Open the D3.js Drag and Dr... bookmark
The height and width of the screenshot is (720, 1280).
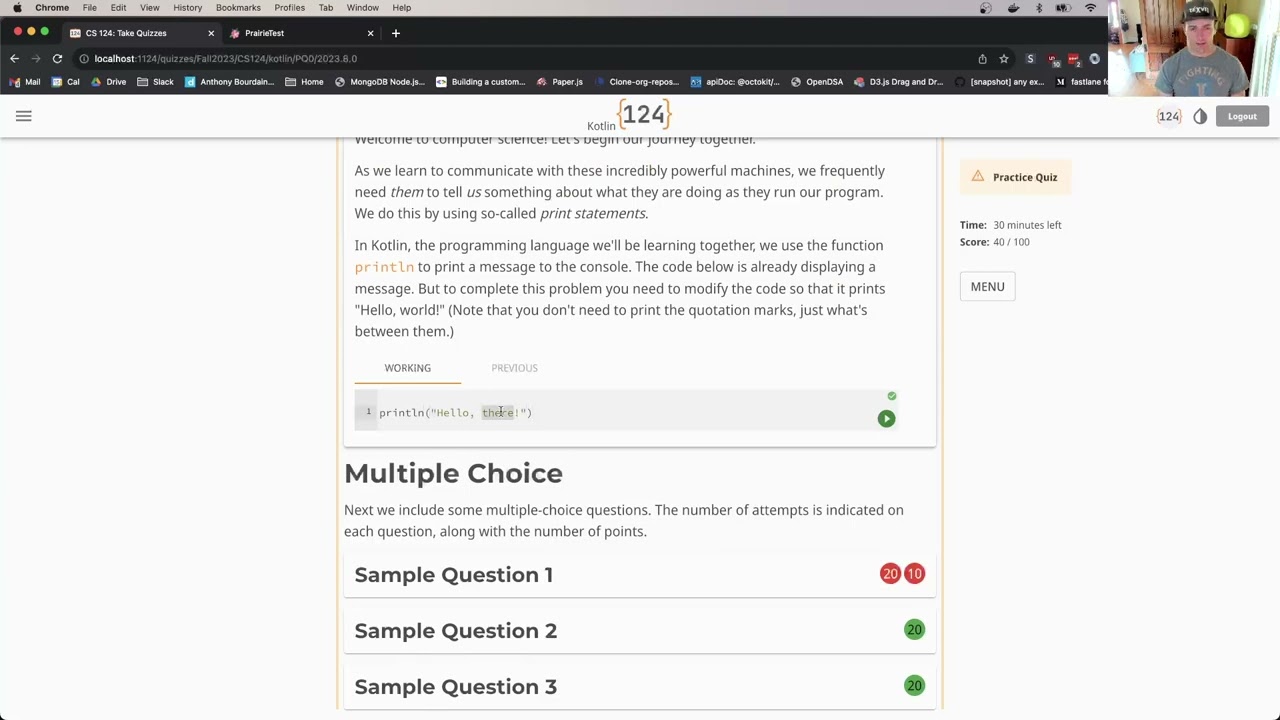pyautogui.click(x=899, y=82)
